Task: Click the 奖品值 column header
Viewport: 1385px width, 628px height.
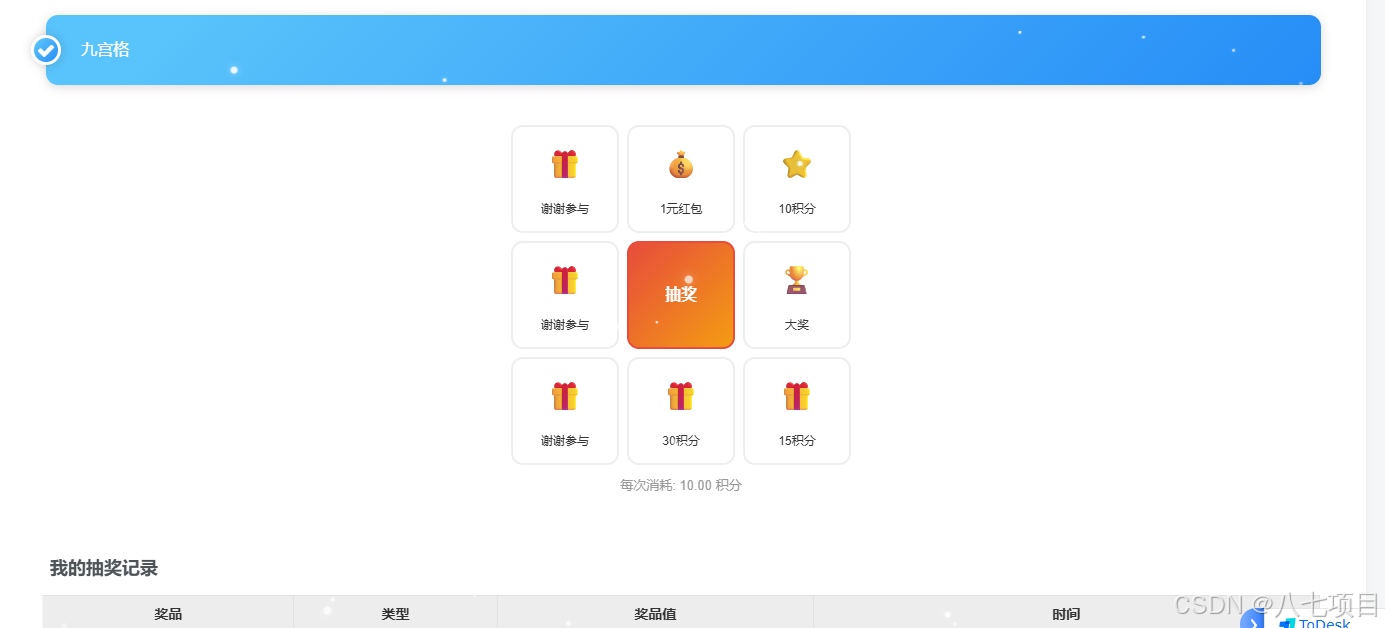Action: (x=655, y=614)
